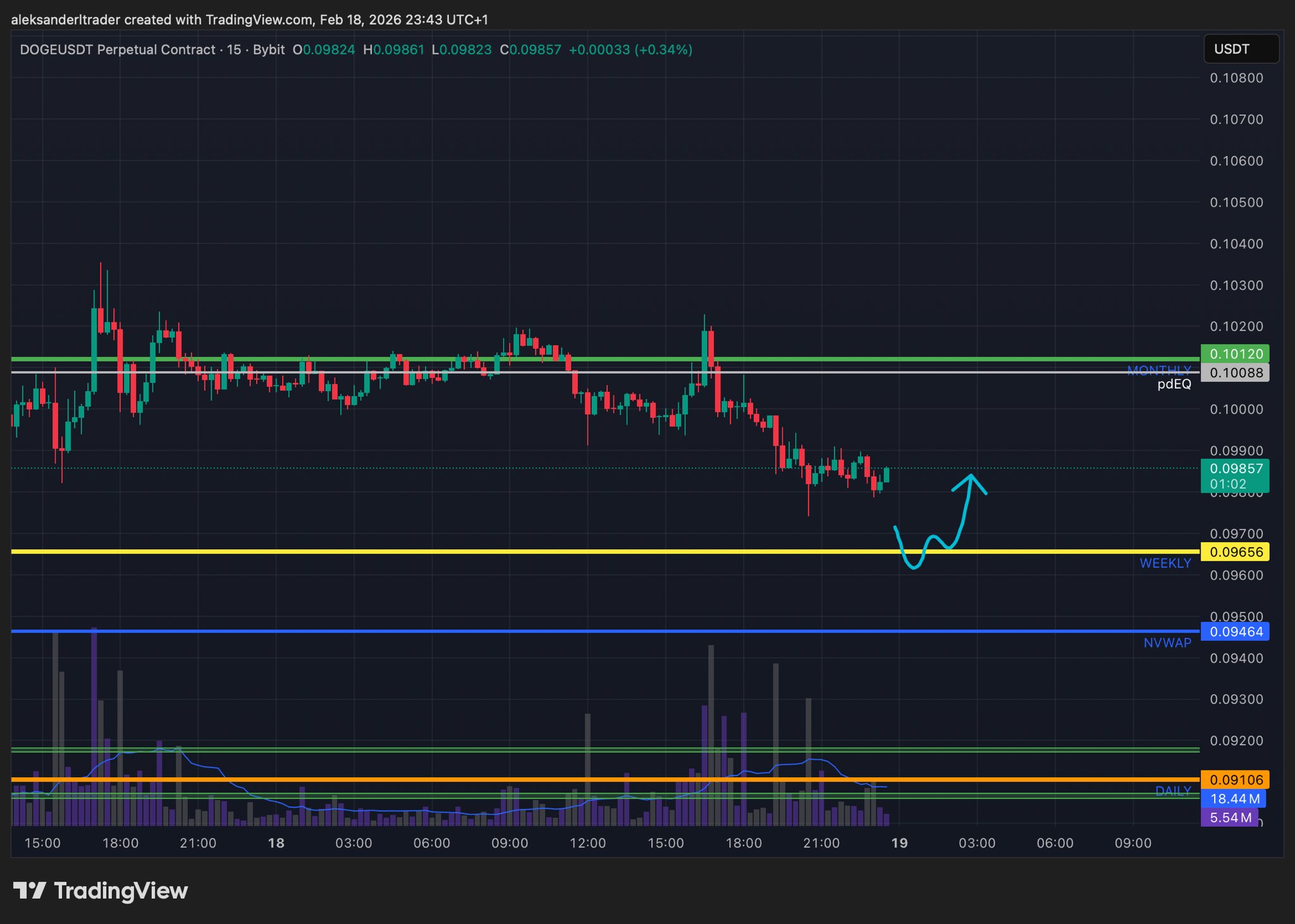Select the yellow 0.09656 weekly price tag
Viewport: 1295px width, 924px height.
coord(1234,552)
